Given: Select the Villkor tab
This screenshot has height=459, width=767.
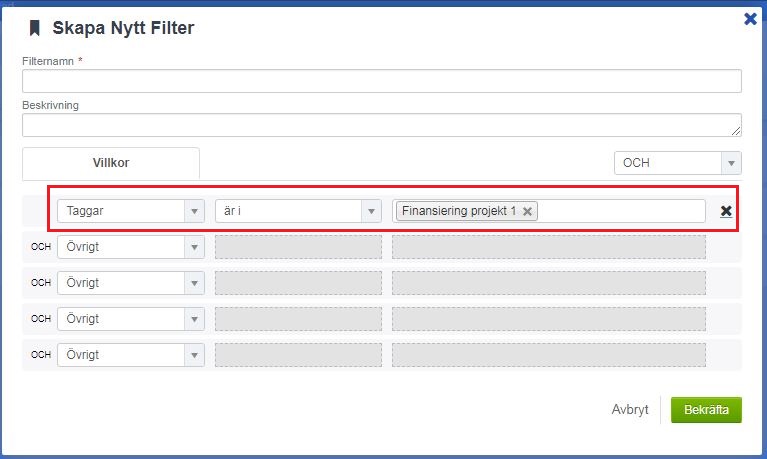Looking at the screenshot, I should (x=111, y=163).
